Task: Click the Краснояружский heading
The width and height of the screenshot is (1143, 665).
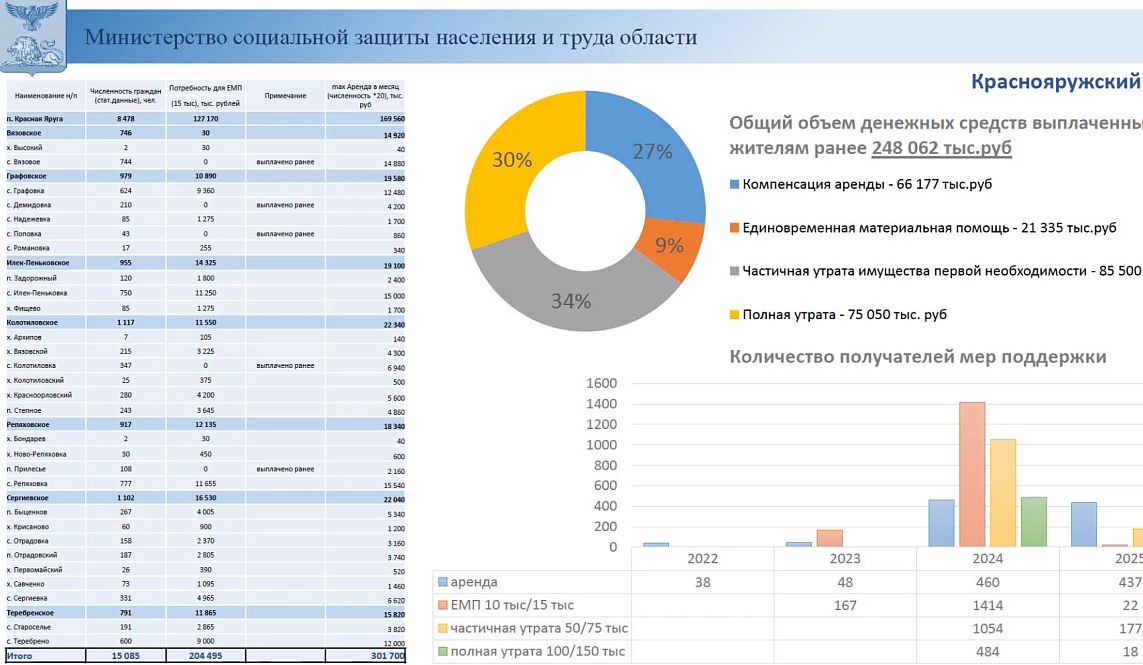Action: coord(1055,82)
